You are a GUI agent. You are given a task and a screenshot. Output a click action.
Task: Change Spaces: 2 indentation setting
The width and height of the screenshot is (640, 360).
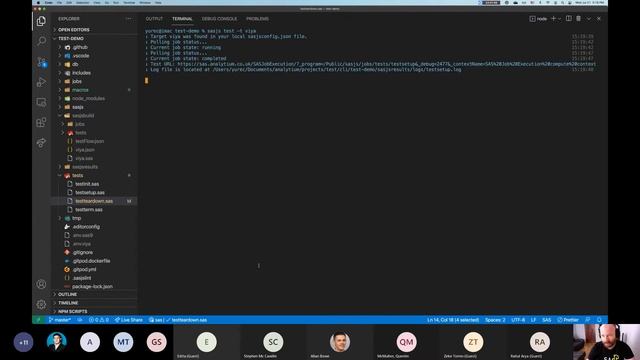[495, 320]
